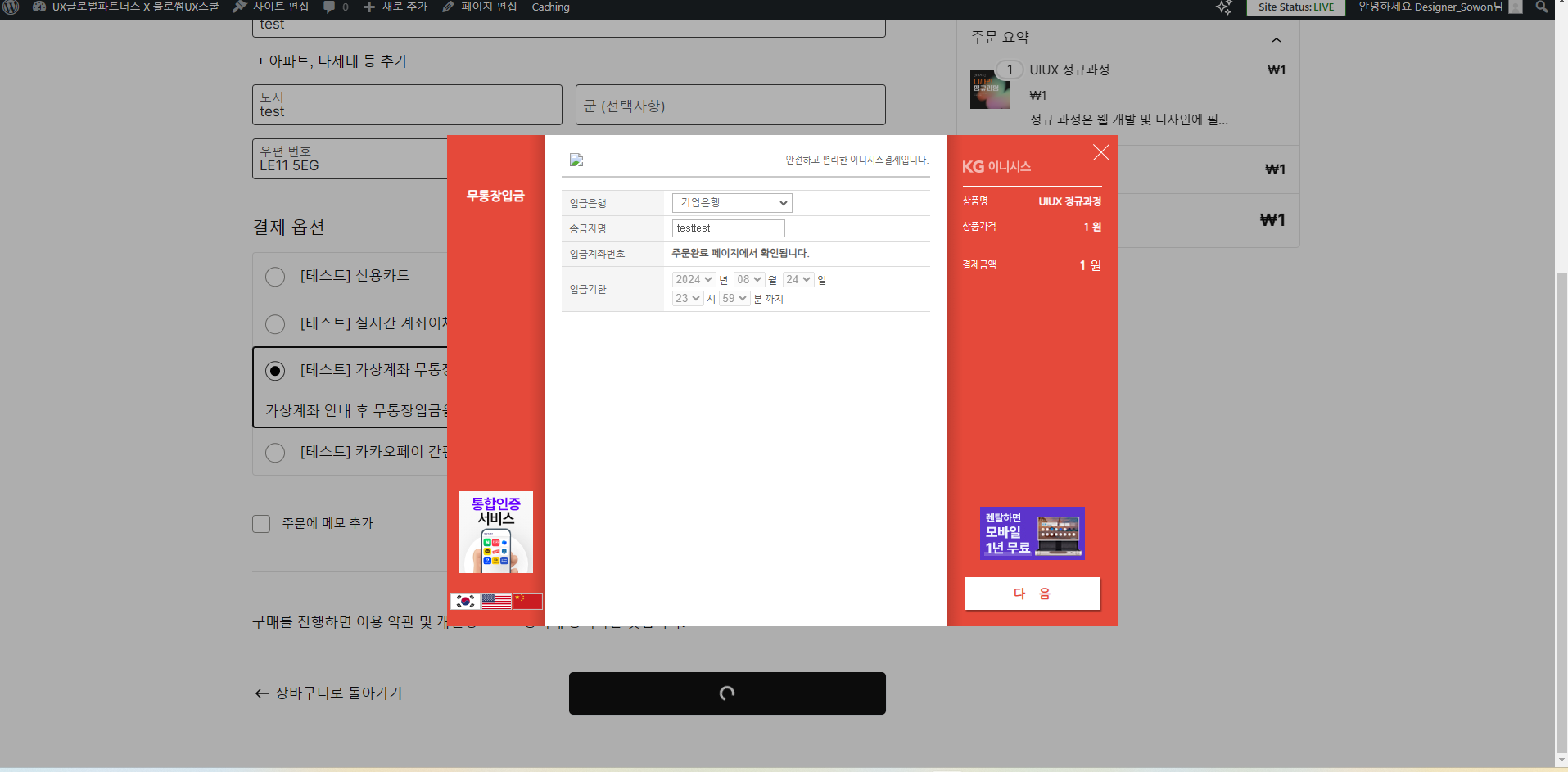Open 새로 추가 menu

point(395,7)
